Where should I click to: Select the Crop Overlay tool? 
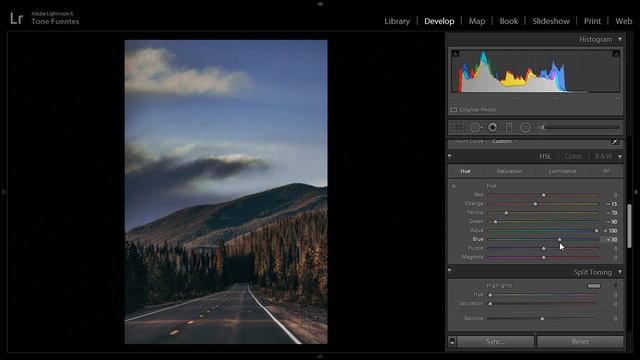coord(458,127)
